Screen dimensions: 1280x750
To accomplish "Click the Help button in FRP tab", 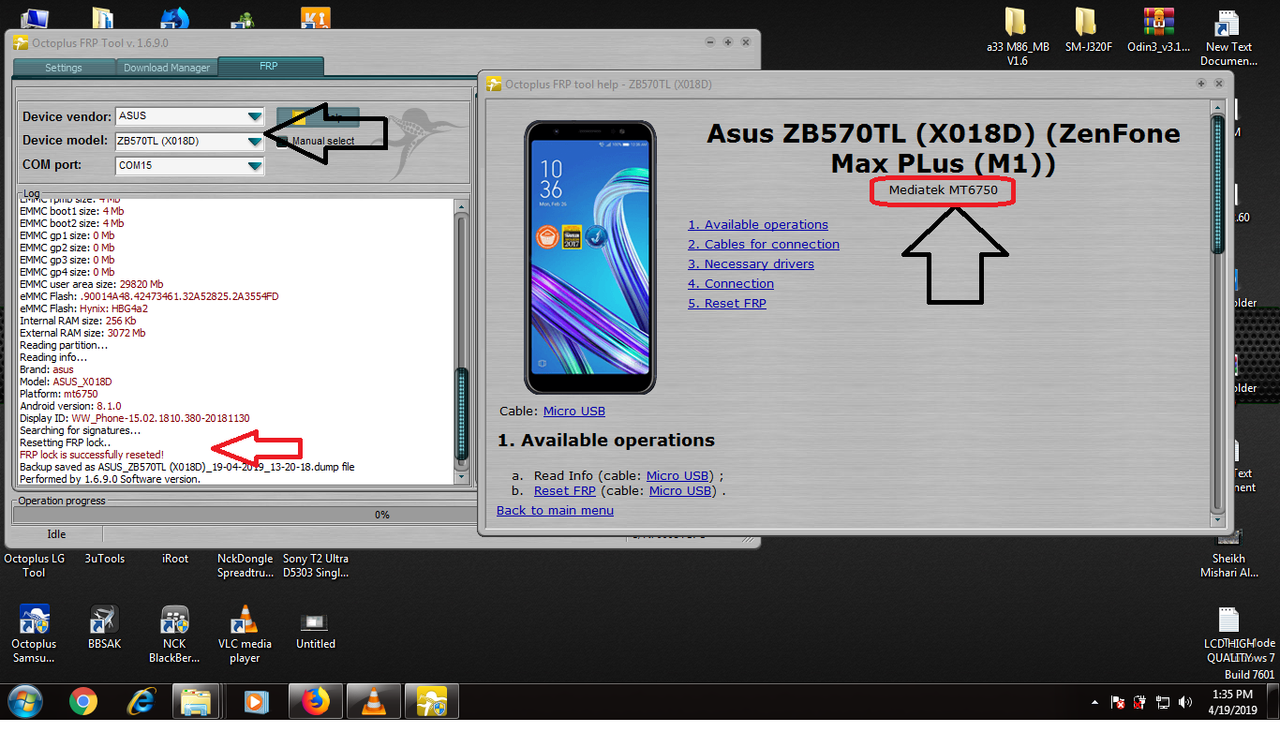I will tap(317, 117).
